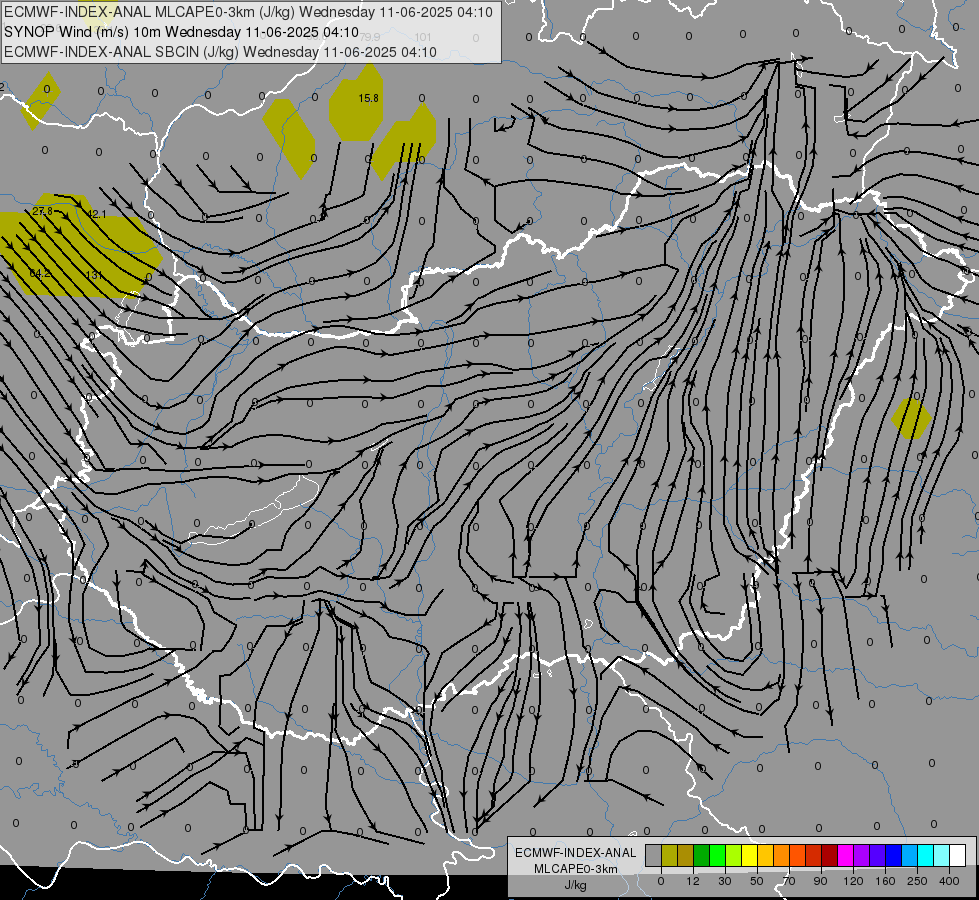Select the gray swatch in legend

pos(654,856)
